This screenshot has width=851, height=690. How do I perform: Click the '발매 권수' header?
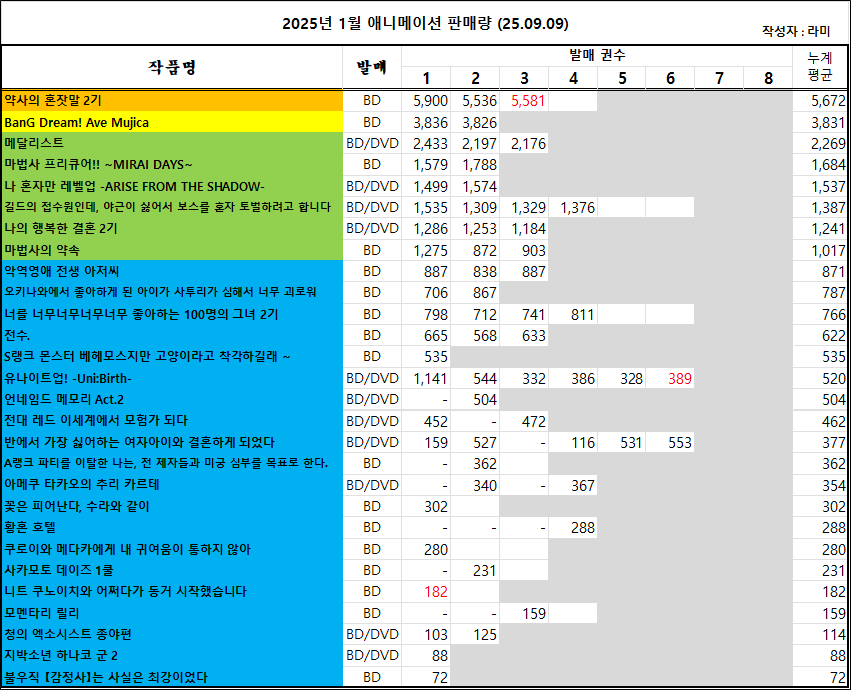(x=597, y=55)
